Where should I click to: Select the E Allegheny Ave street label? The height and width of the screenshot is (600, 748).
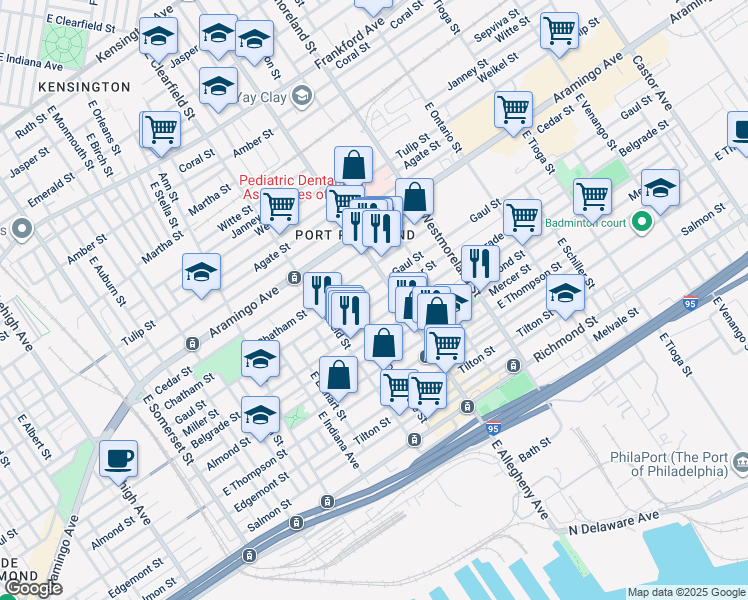(520, 480)
